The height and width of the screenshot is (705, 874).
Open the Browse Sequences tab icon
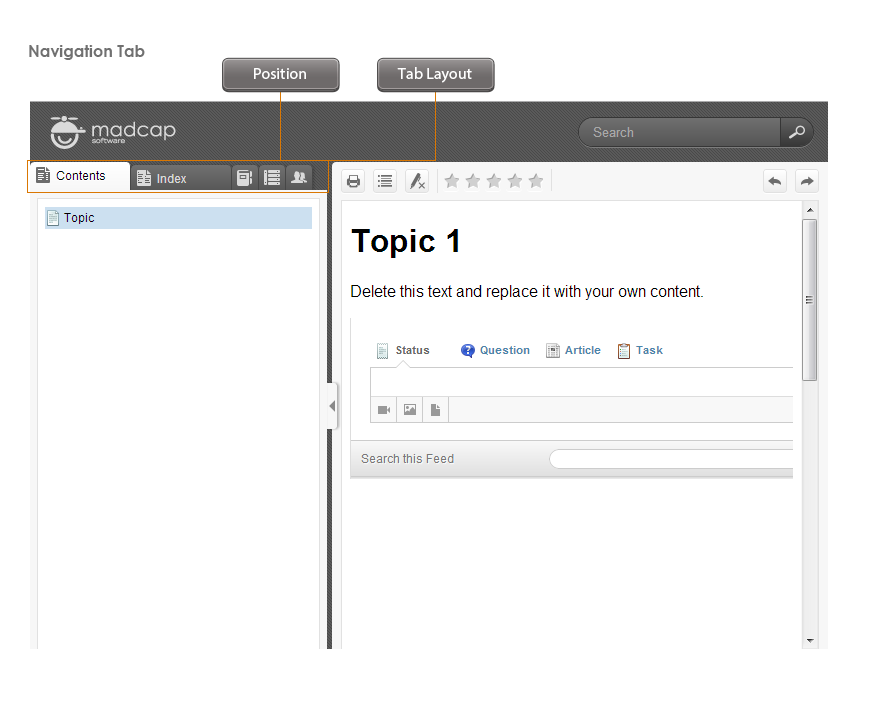271,178
